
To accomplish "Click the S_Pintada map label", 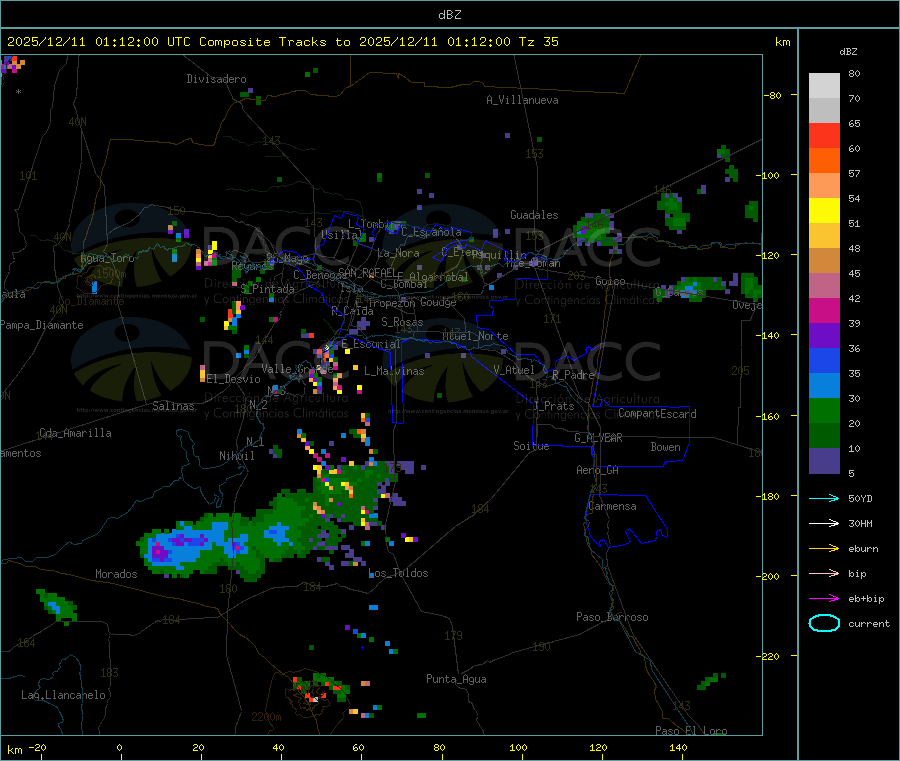I will click(x=267, y=289).
